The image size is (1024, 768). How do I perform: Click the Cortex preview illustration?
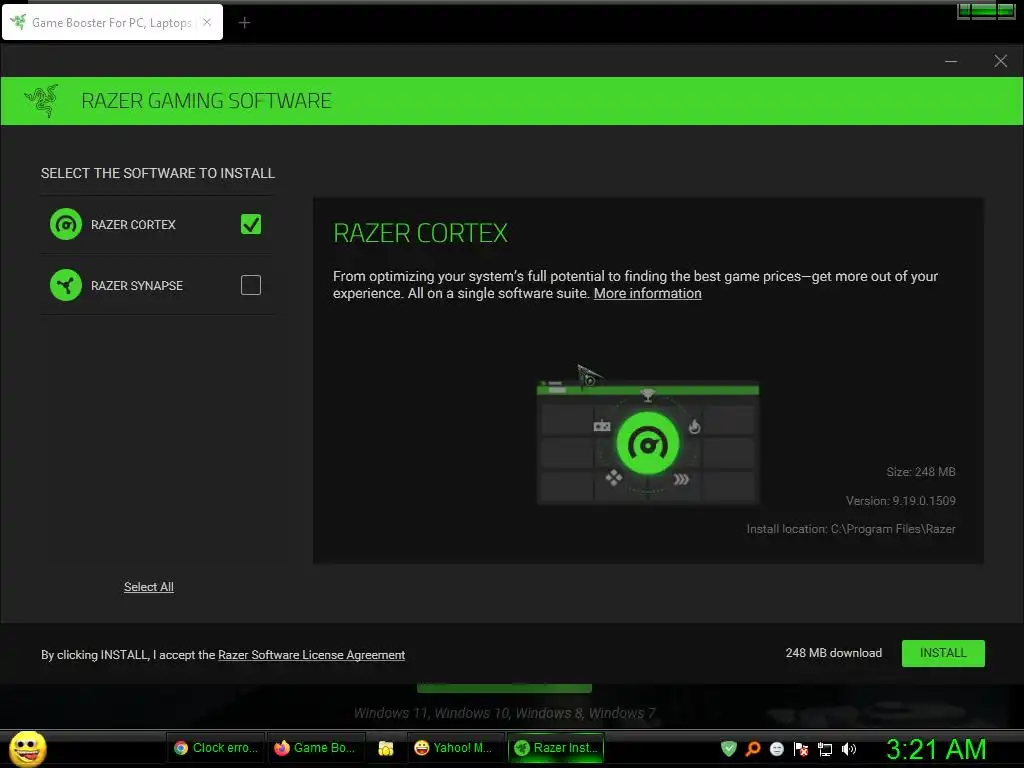click(647, 441)
